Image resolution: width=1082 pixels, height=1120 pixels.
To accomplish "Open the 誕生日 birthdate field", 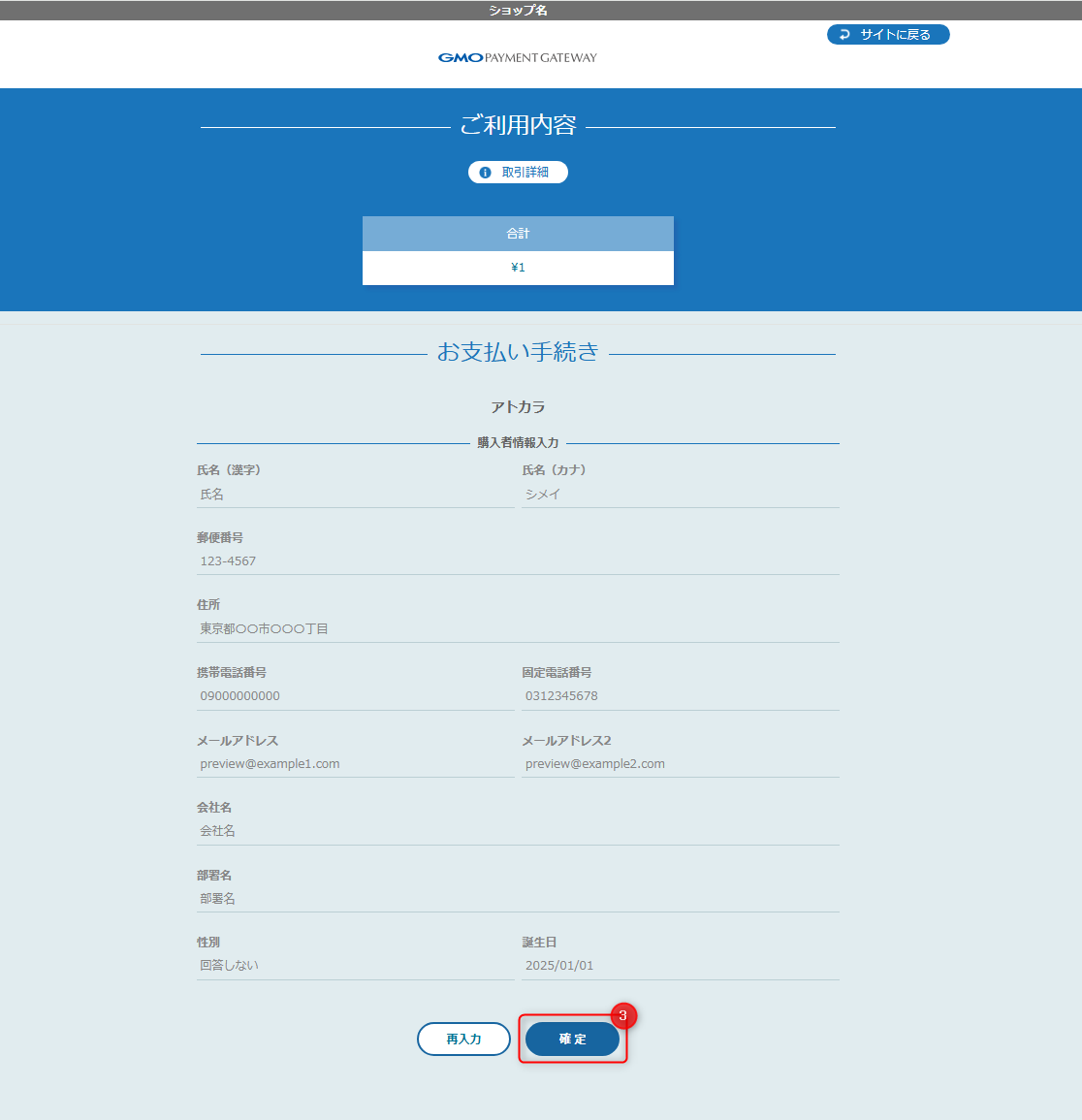I will (x=681, y=965).
